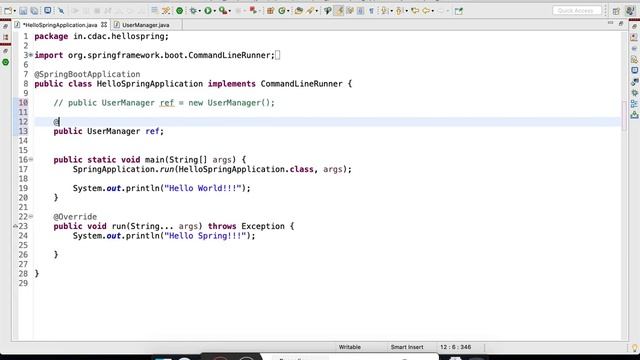640x360 pixels.
Task: Click the Open Type folder icon
Action: coord(298,11)
